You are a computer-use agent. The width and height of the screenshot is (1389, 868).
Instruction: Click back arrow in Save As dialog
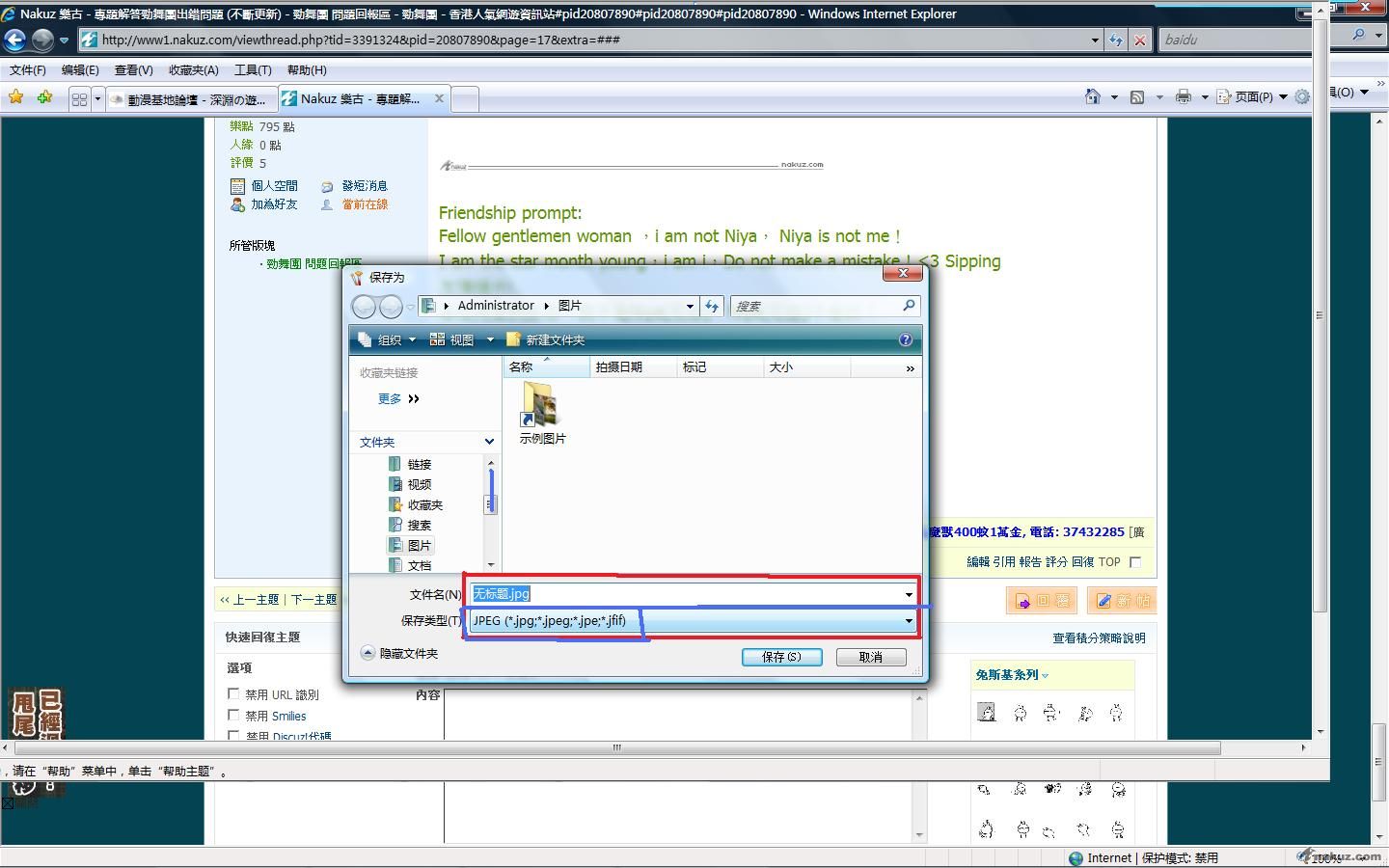coord(364,307)
